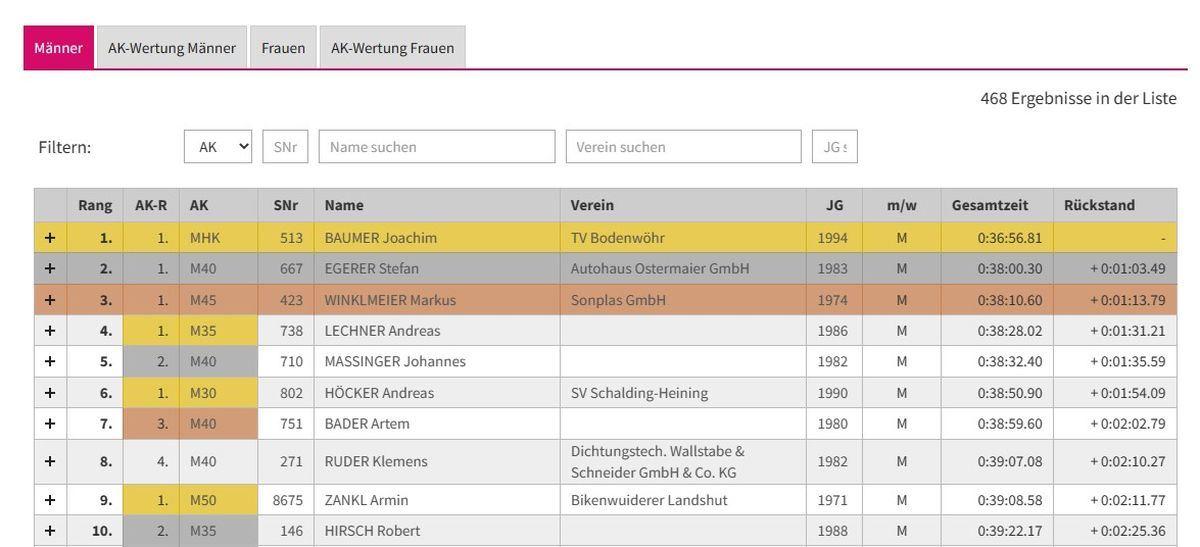Image resolution: width=1200 pixels, height=547 pixels.
Task: Switch to the Frauen tab
Action: click(283, 48)
